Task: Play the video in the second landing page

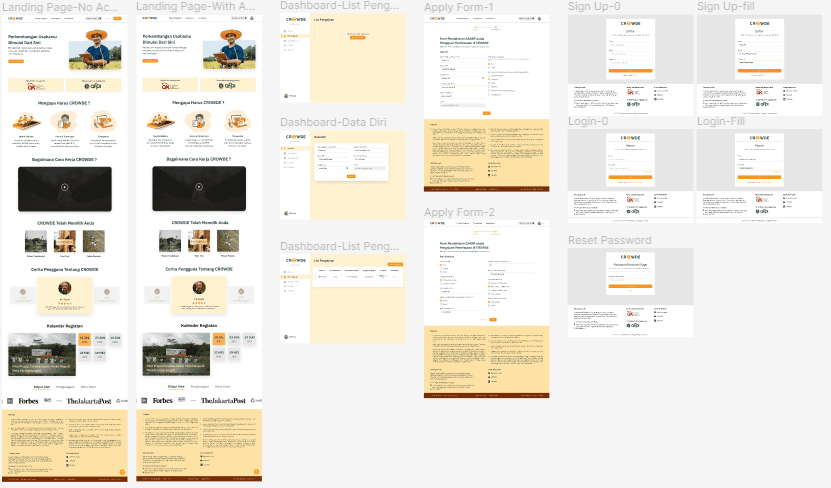Action: 199,187
